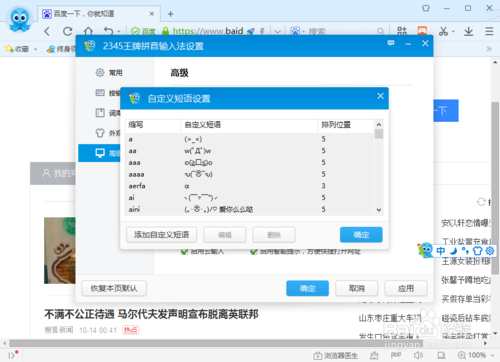Select the phrase row 'aini'
Image resolution: width=500 pixels, height=362 pixels.
250,209
